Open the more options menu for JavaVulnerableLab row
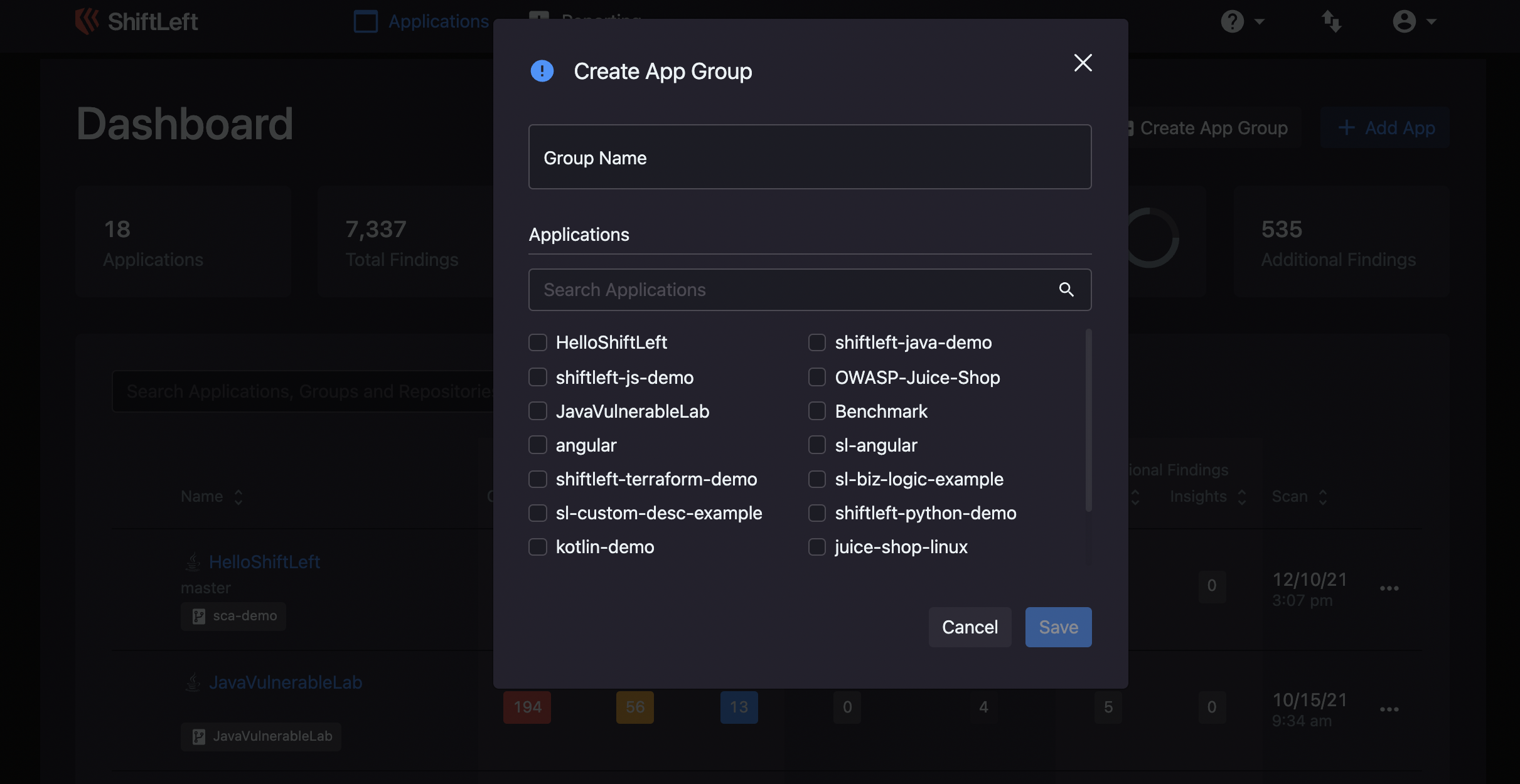 pyautogui.click(x=1389, y=709)
